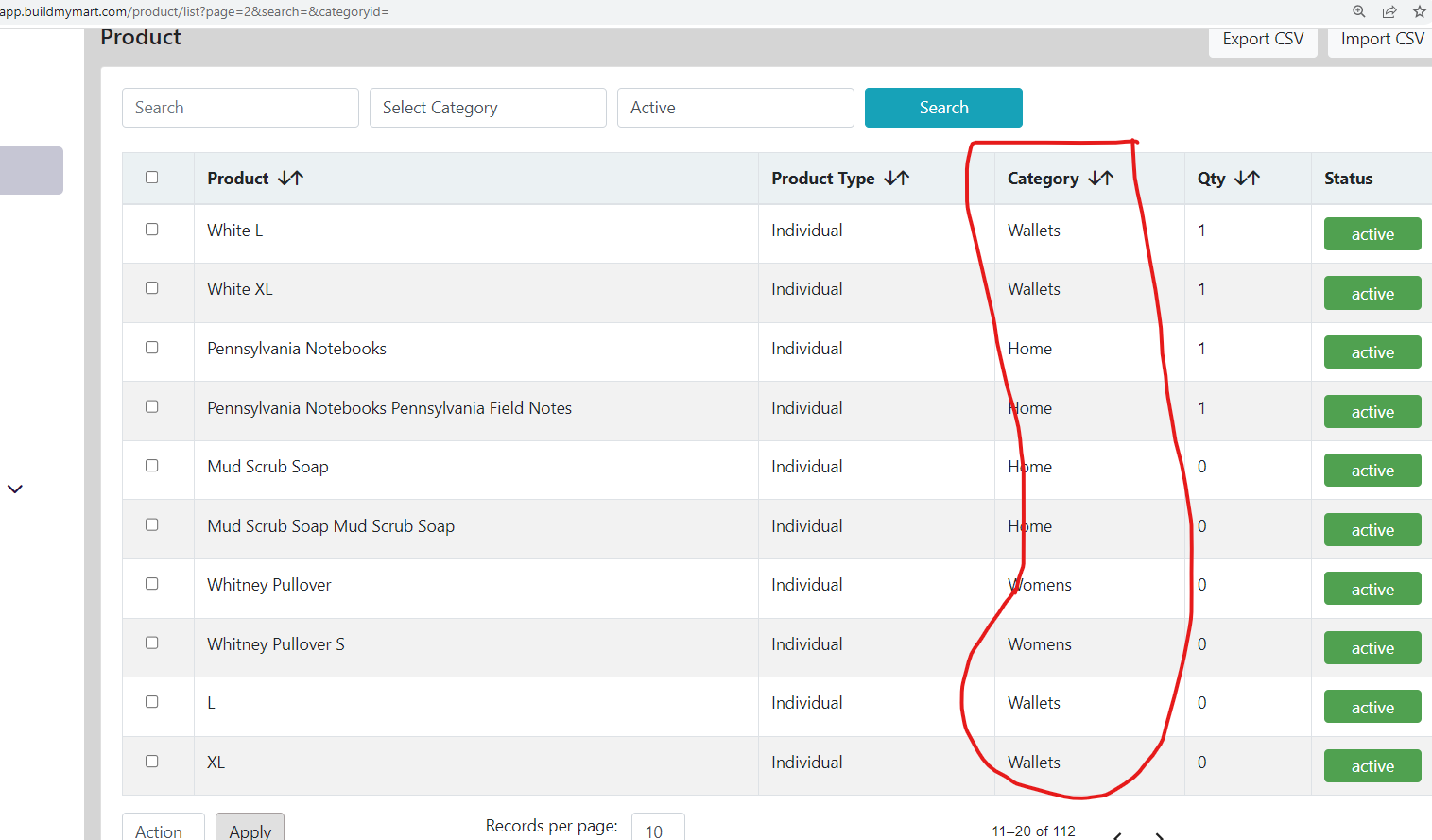Click active status for Mud Scrub Soap
The image size is (1432, 840).
click(x=1372, y=471)
